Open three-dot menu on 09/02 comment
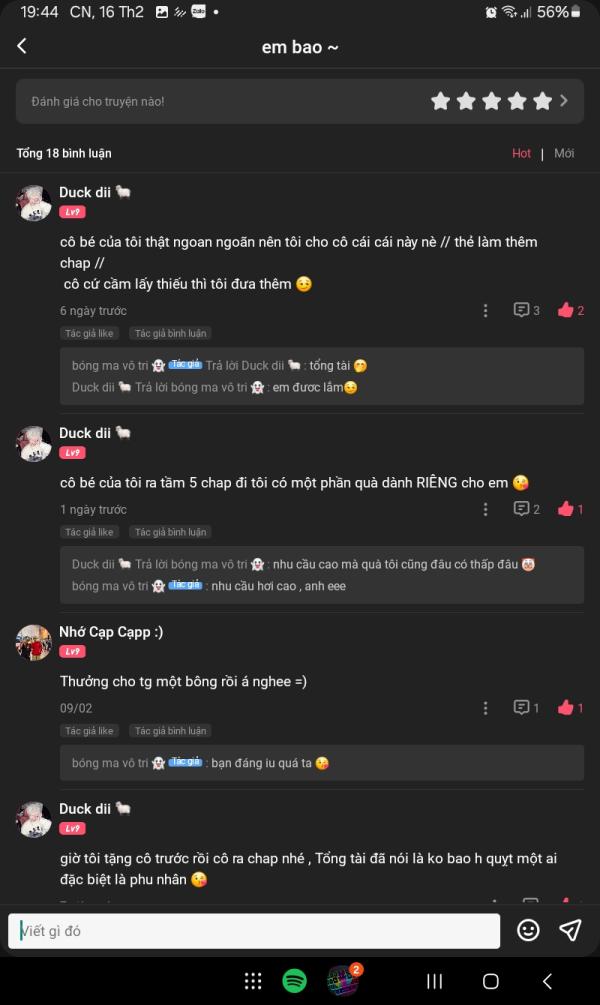The image size is (600, 1005). [485, 708]
